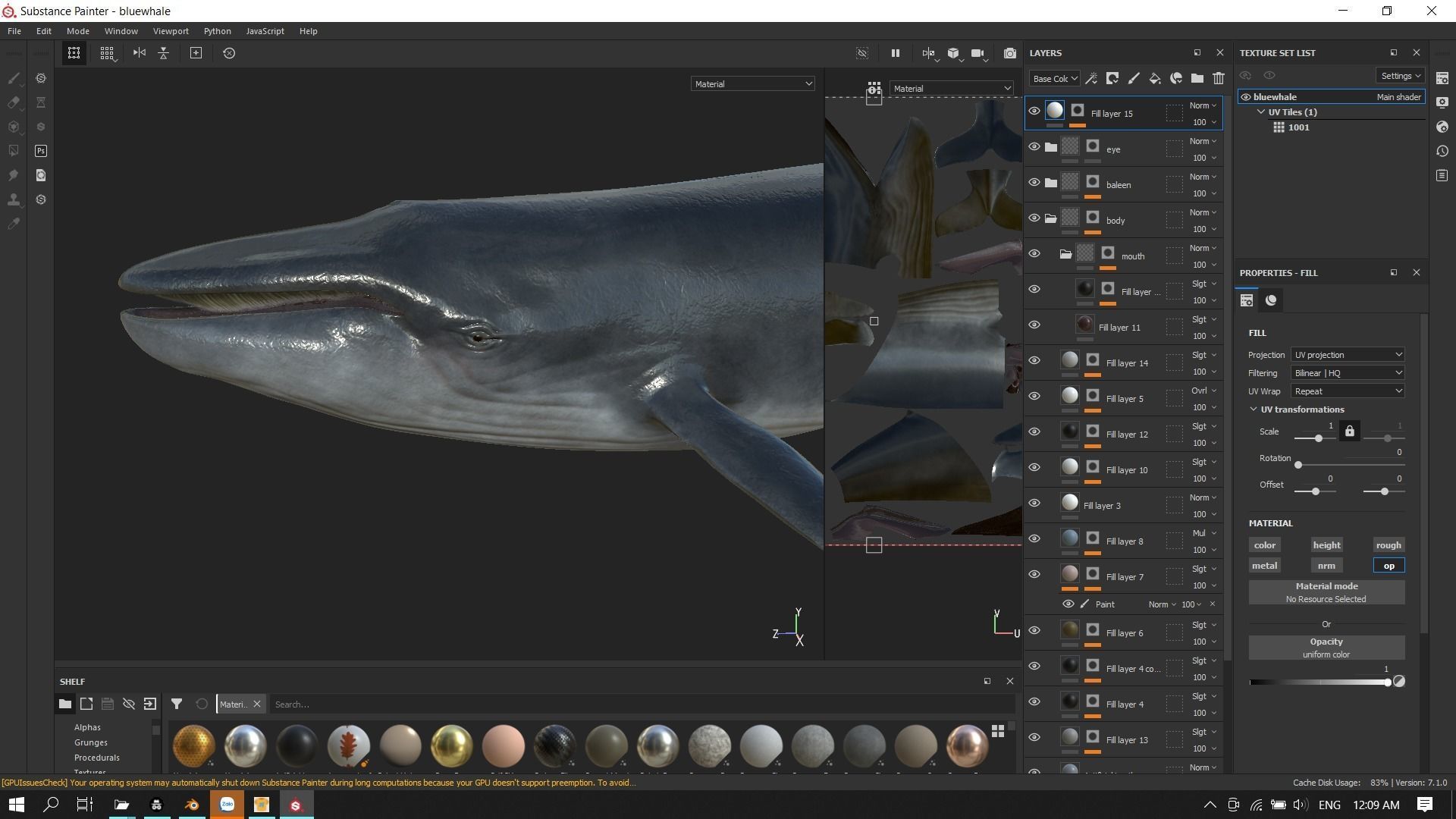Screen dimensions: 1456x819
Task: Open the File menu
Action: [x=14, y=31]
